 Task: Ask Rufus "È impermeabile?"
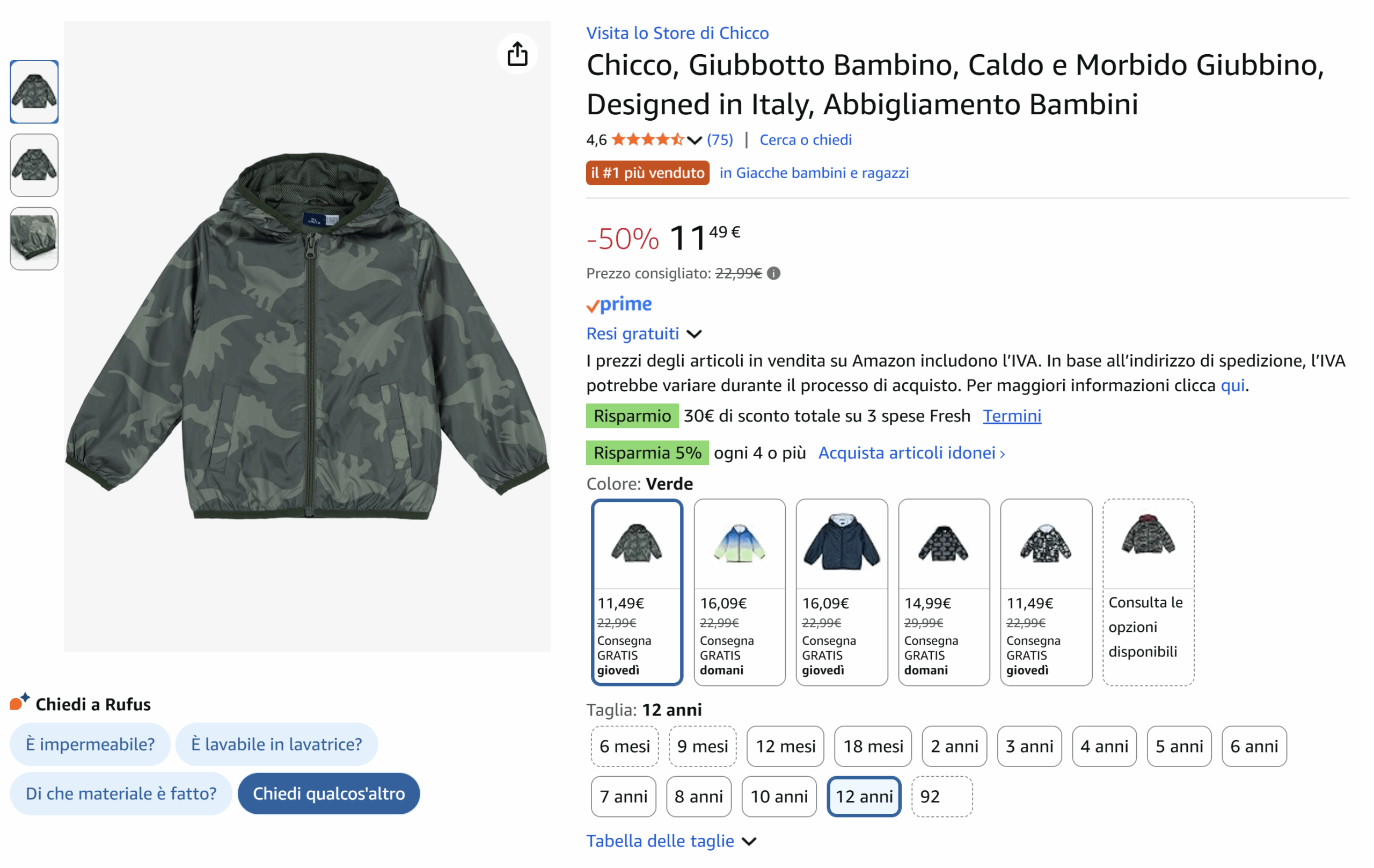[x=90, y=744]
